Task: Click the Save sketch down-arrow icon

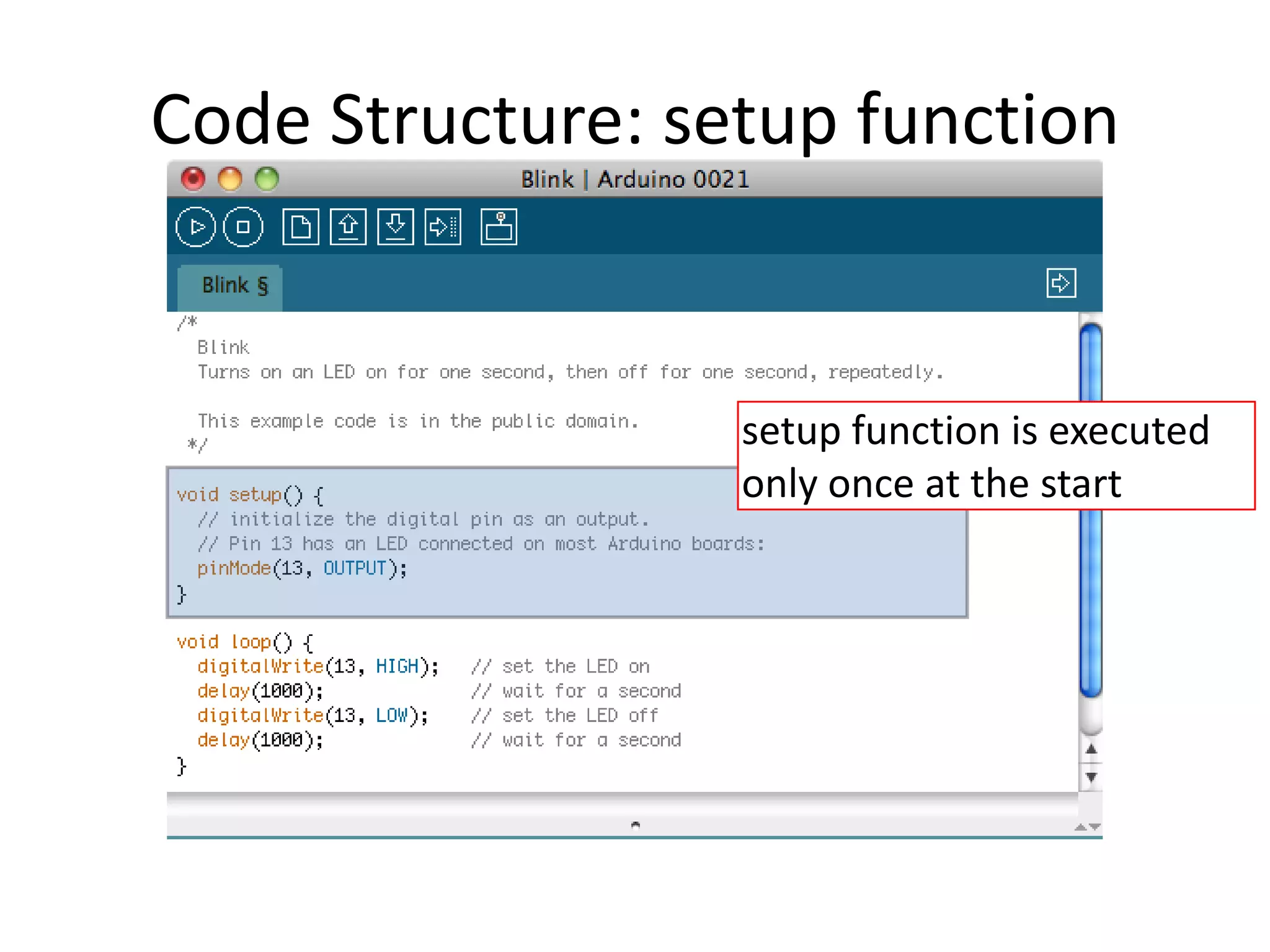Action: 396,227
